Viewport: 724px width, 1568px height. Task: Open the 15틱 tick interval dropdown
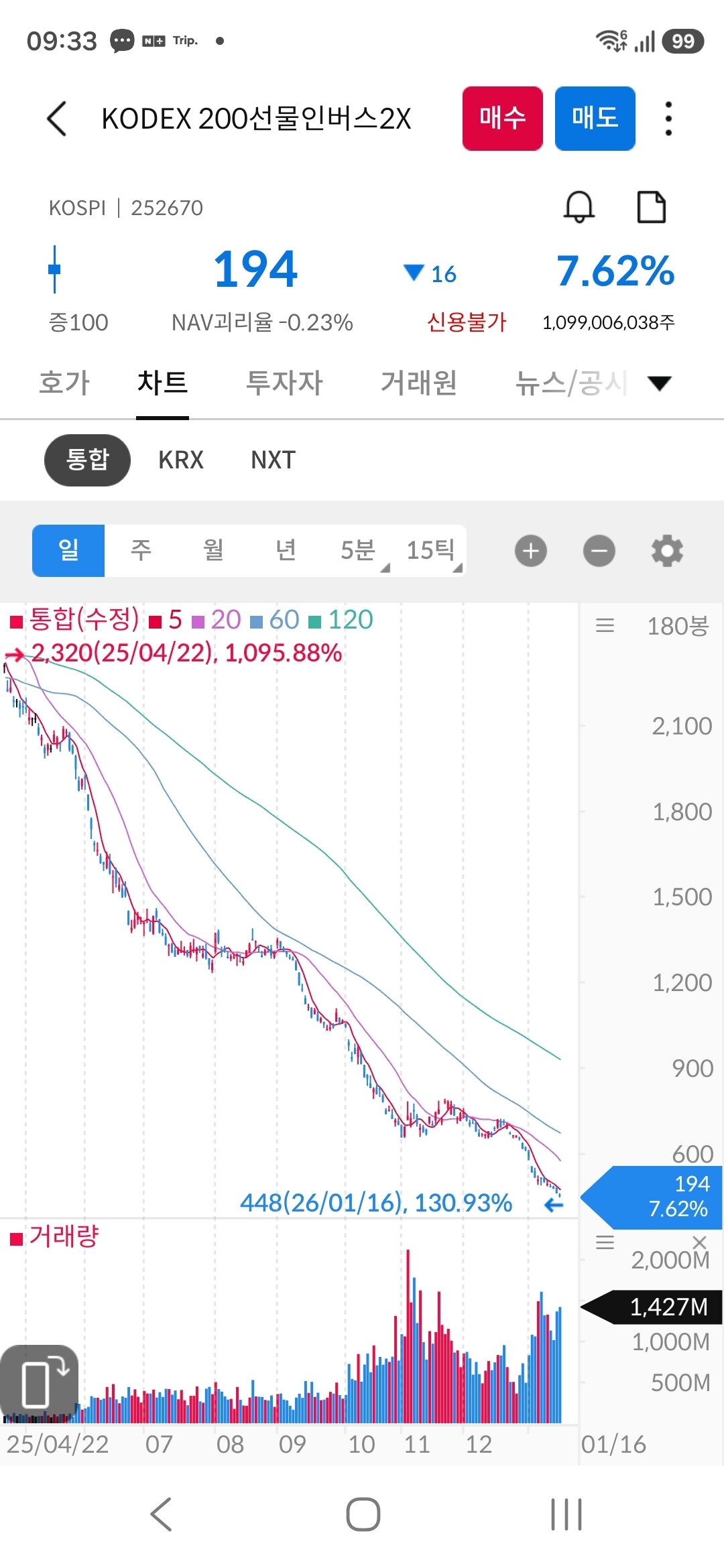pos(432,551)
